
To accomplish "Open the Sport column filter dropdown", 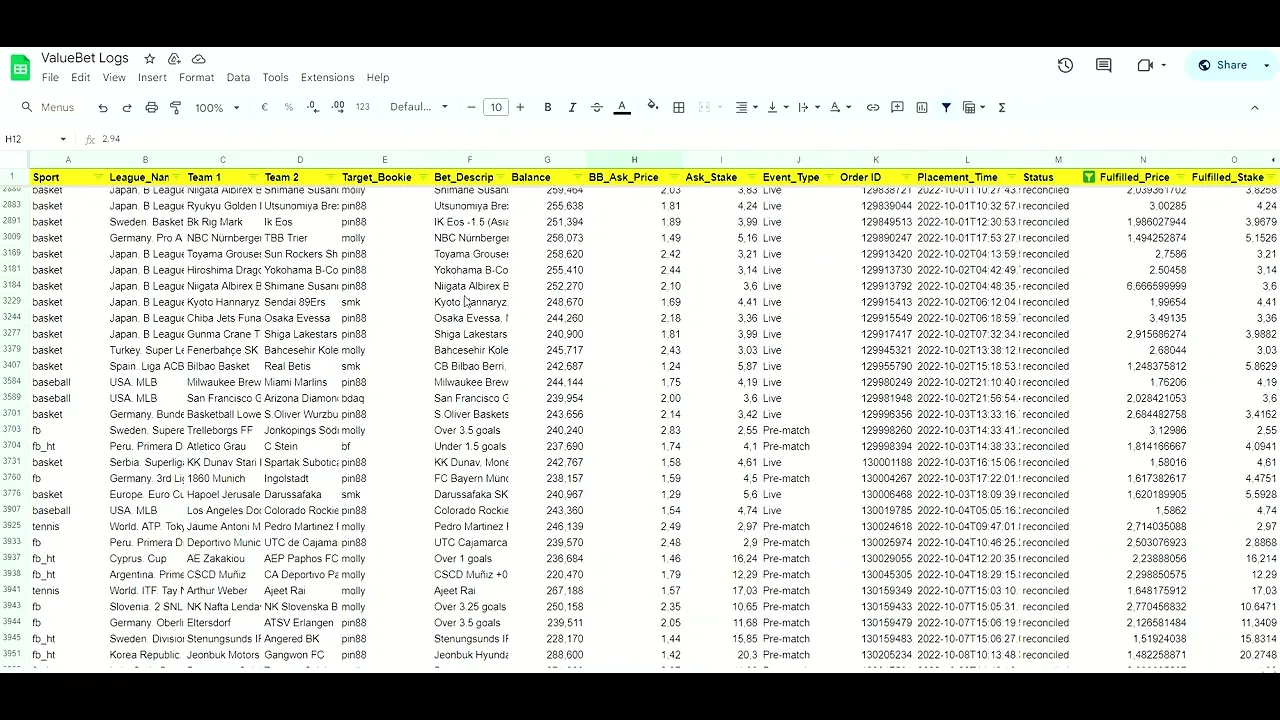I will 99,177.
